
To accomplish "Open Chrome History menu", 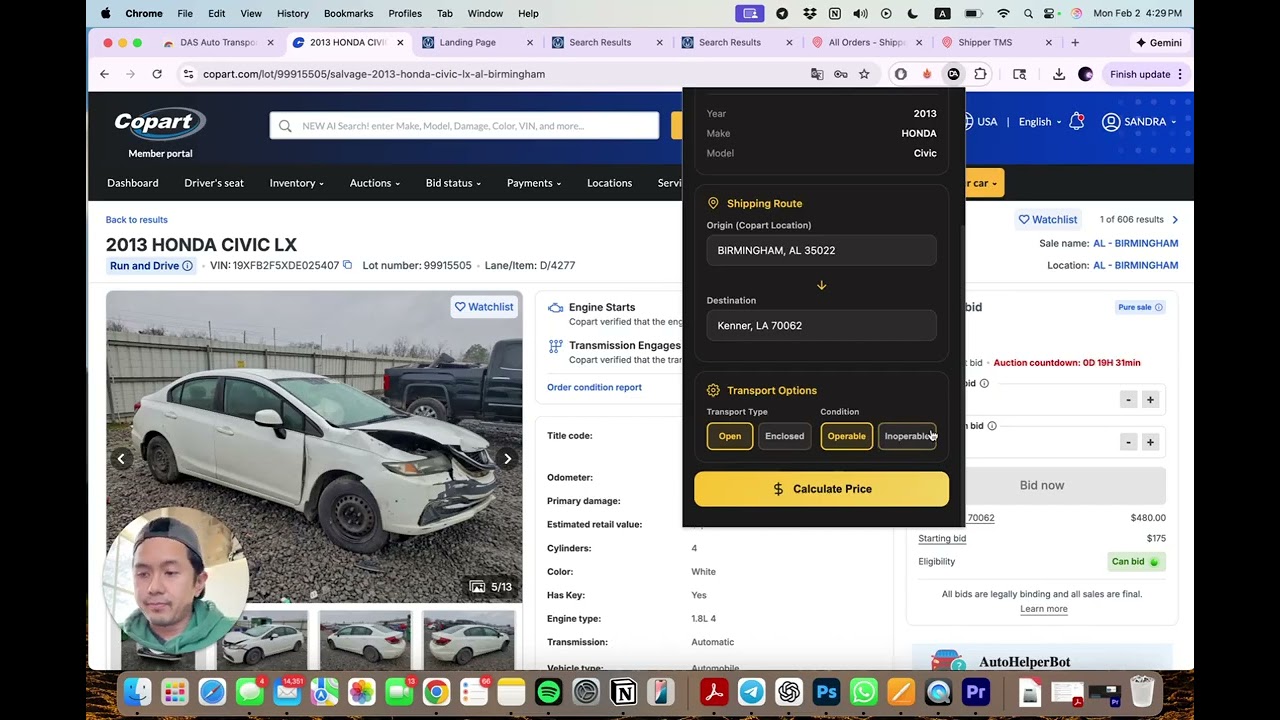I will [293, 13].
